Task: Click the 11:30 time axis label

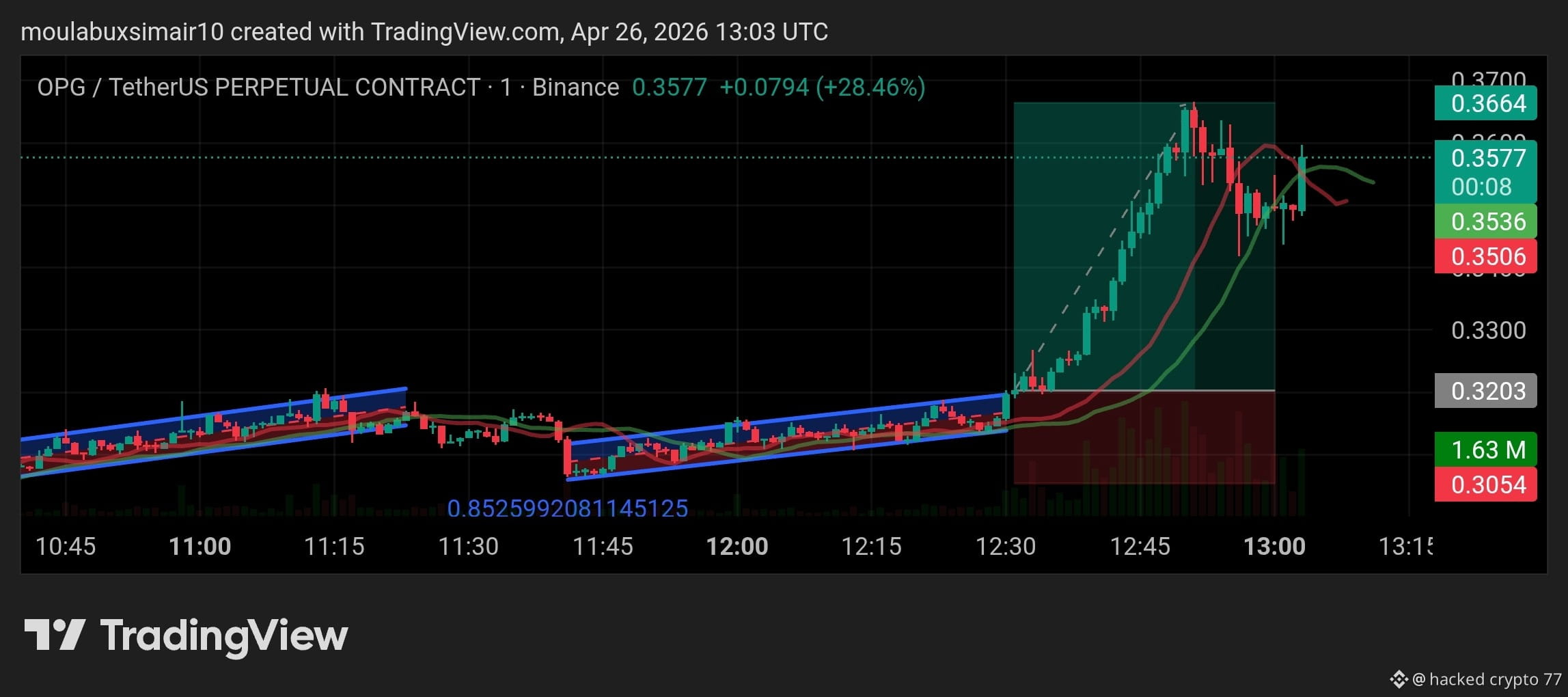Action: pos(468,547)
